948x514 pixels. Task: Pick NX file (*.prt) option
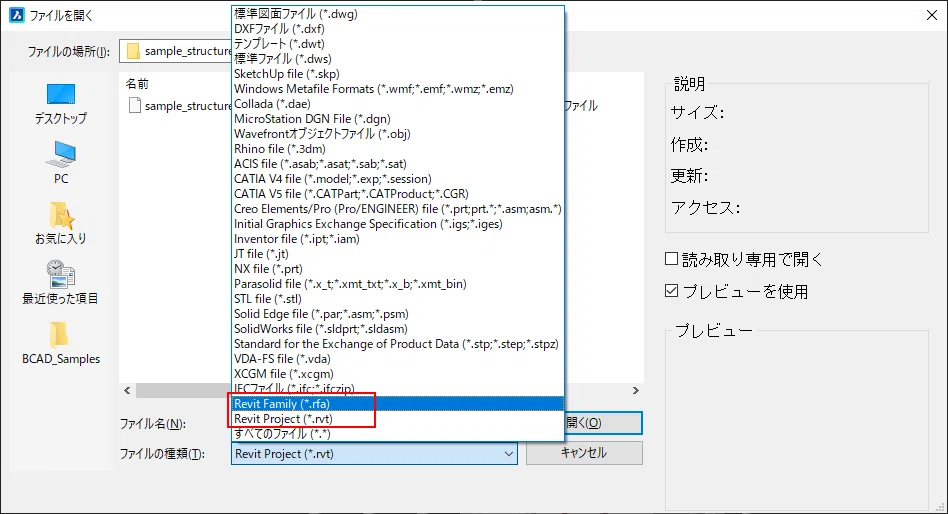click(x=398, y=268)
